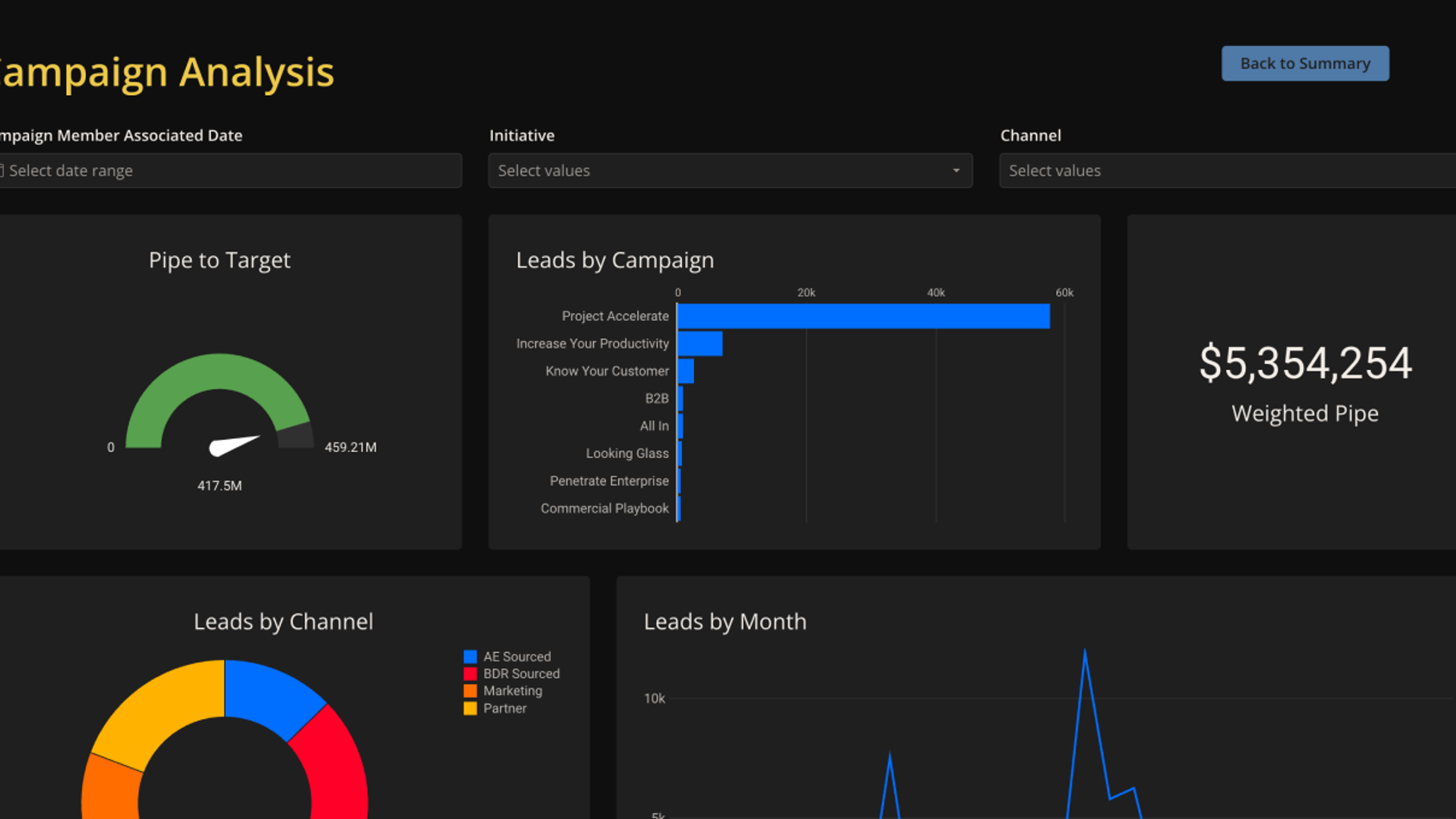Open the Channel Select values dropdown
This screenshot has height=819, width=1456.
(1227, 170)
